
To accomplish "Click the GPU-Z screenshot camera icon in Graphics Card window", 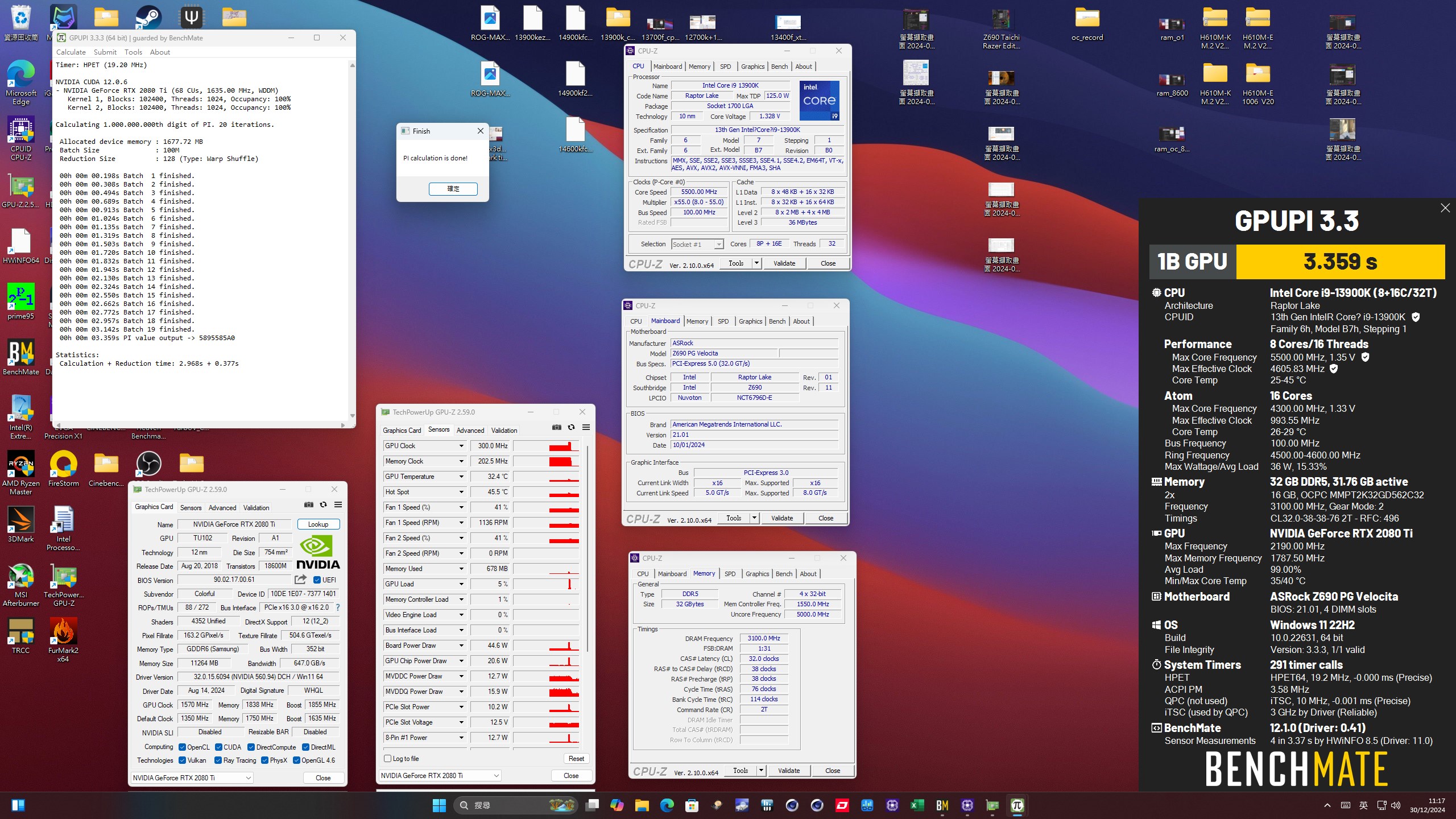I will click(x=309, y=504).
